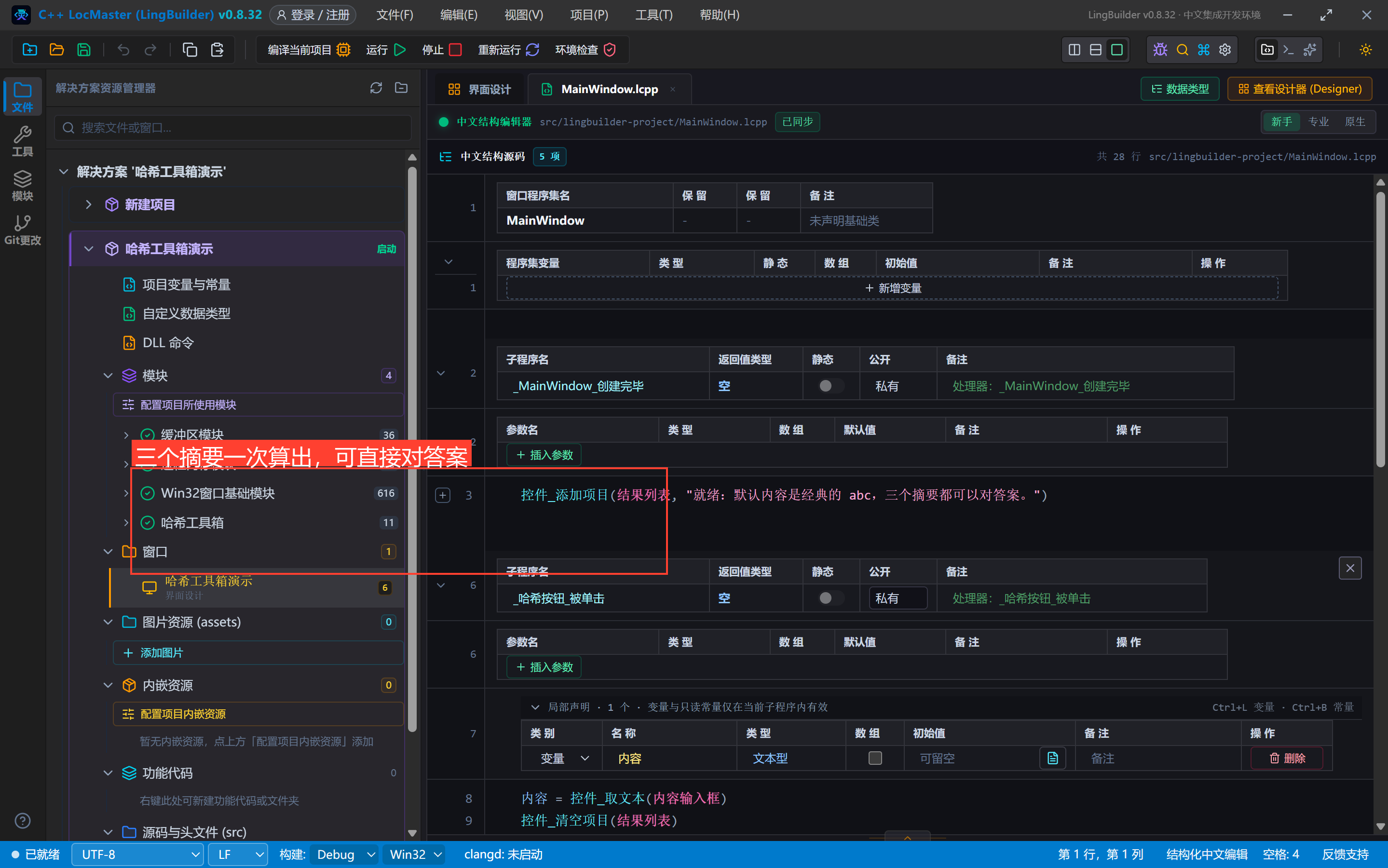Select the 原生 editing mode
The width and height of the screenshot is (1388, 868).
(x=1355, y=122)
